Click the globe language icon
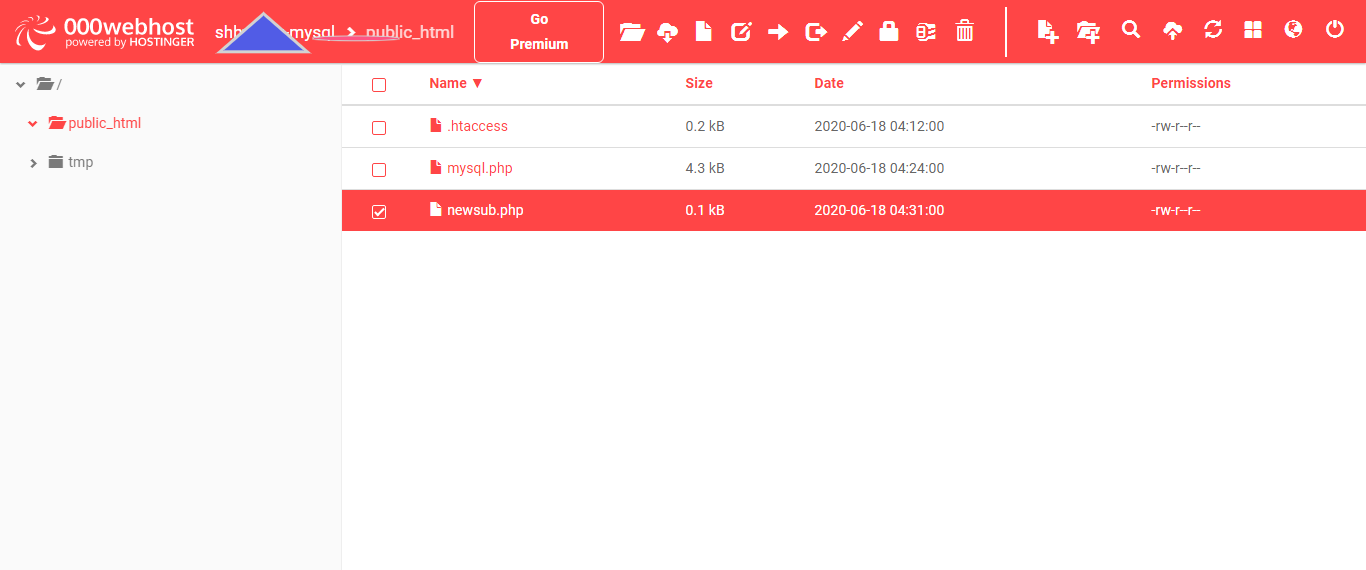This screenshot has height=570, width=1366. pyautogui.click(x=1294, y=30)
